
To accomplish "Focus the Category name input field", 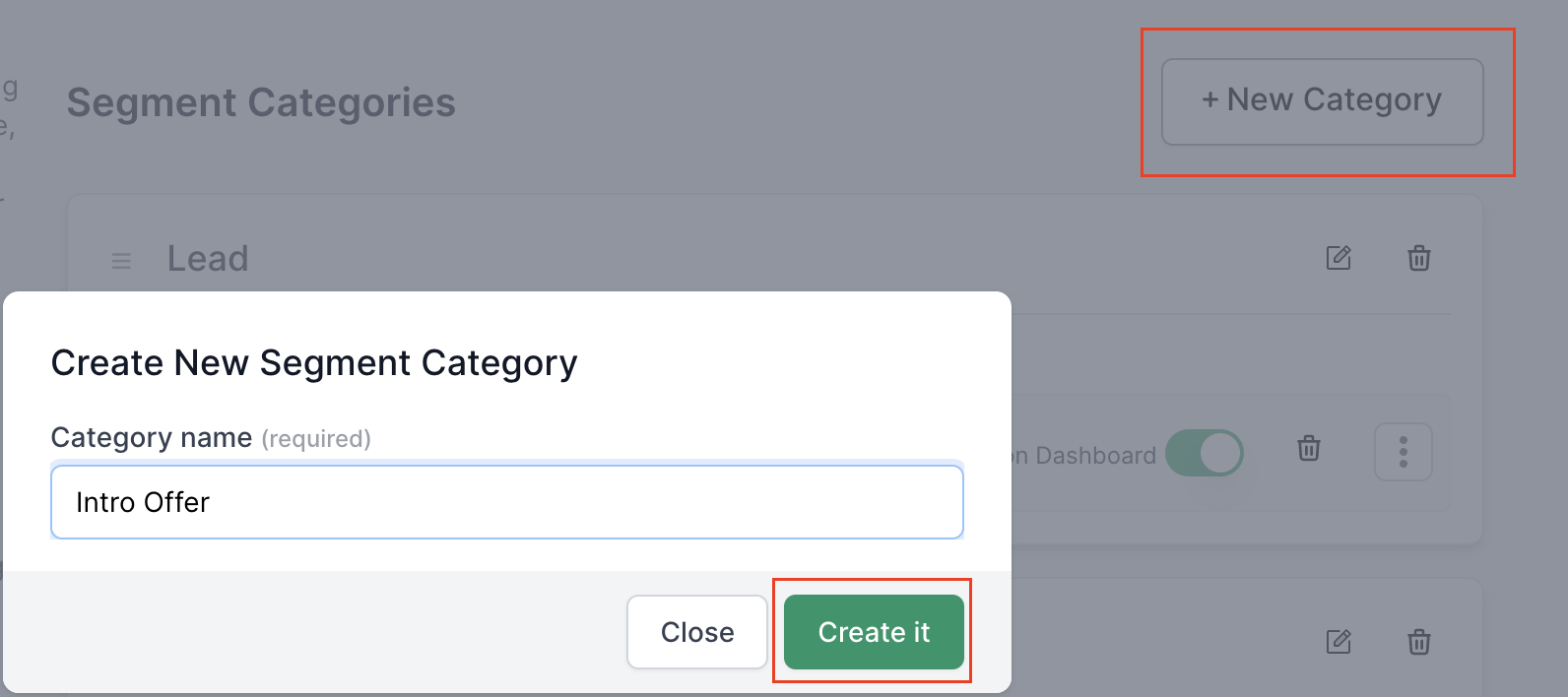I will (507, 502).
